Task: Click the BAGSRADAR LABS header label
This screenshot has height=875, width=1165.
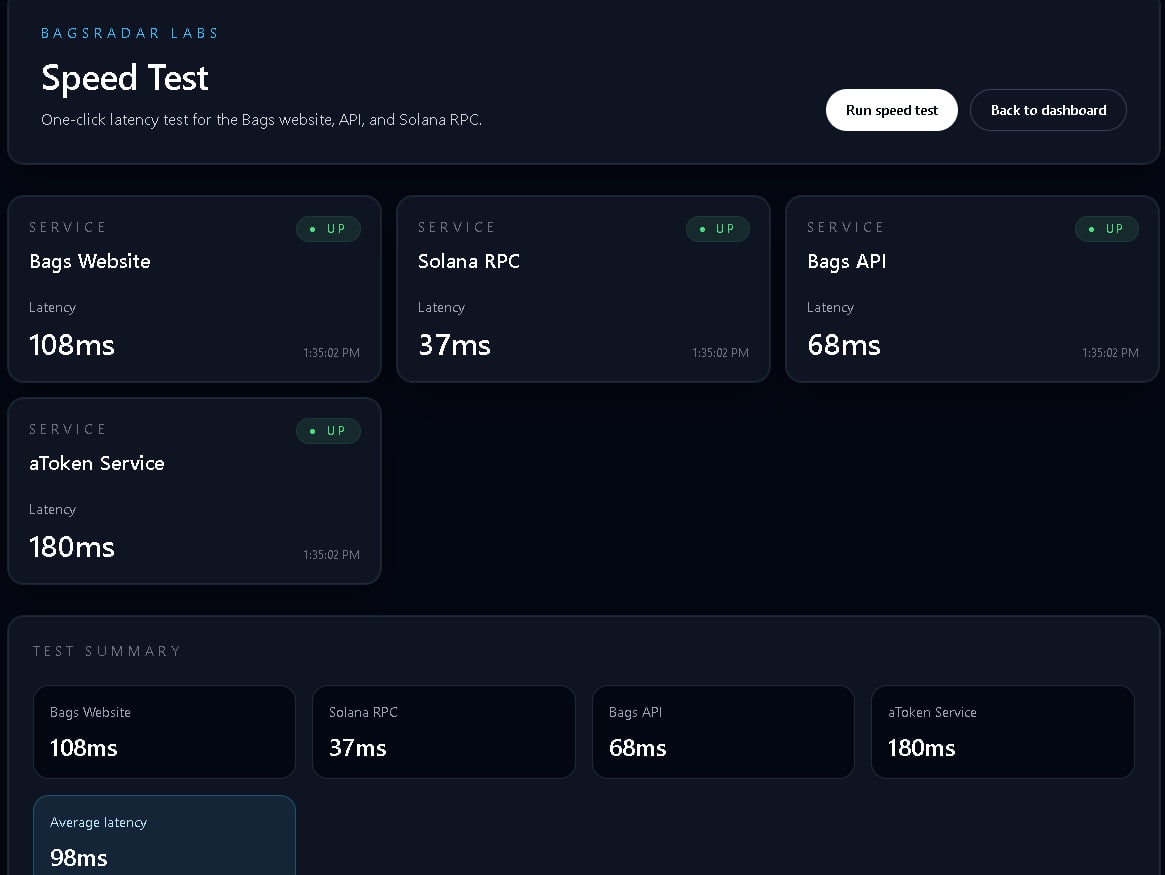Action: tap(129, 33)
